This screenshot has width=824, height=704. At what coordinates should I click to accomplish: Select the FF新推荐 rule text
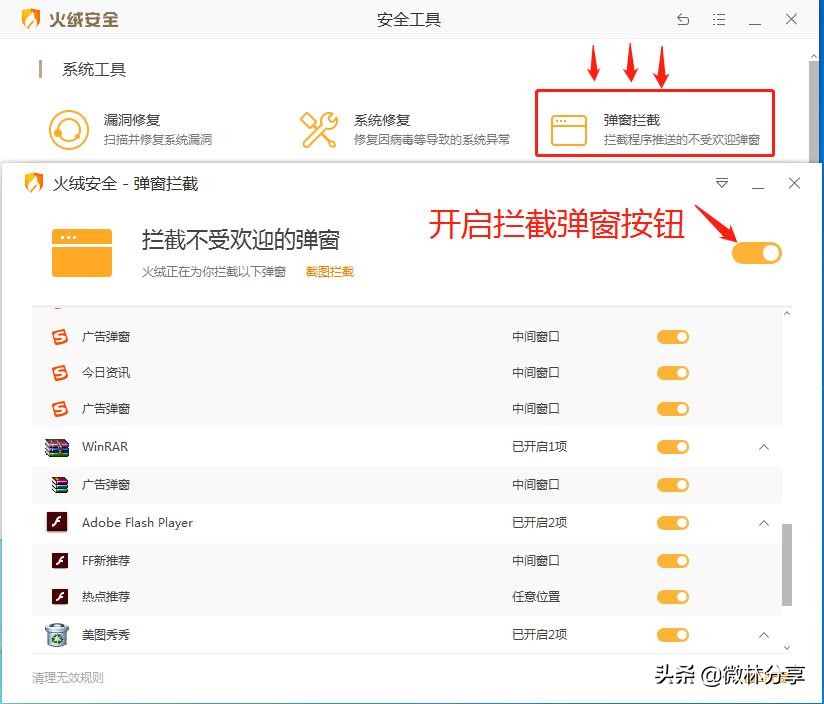click(106, 561)
